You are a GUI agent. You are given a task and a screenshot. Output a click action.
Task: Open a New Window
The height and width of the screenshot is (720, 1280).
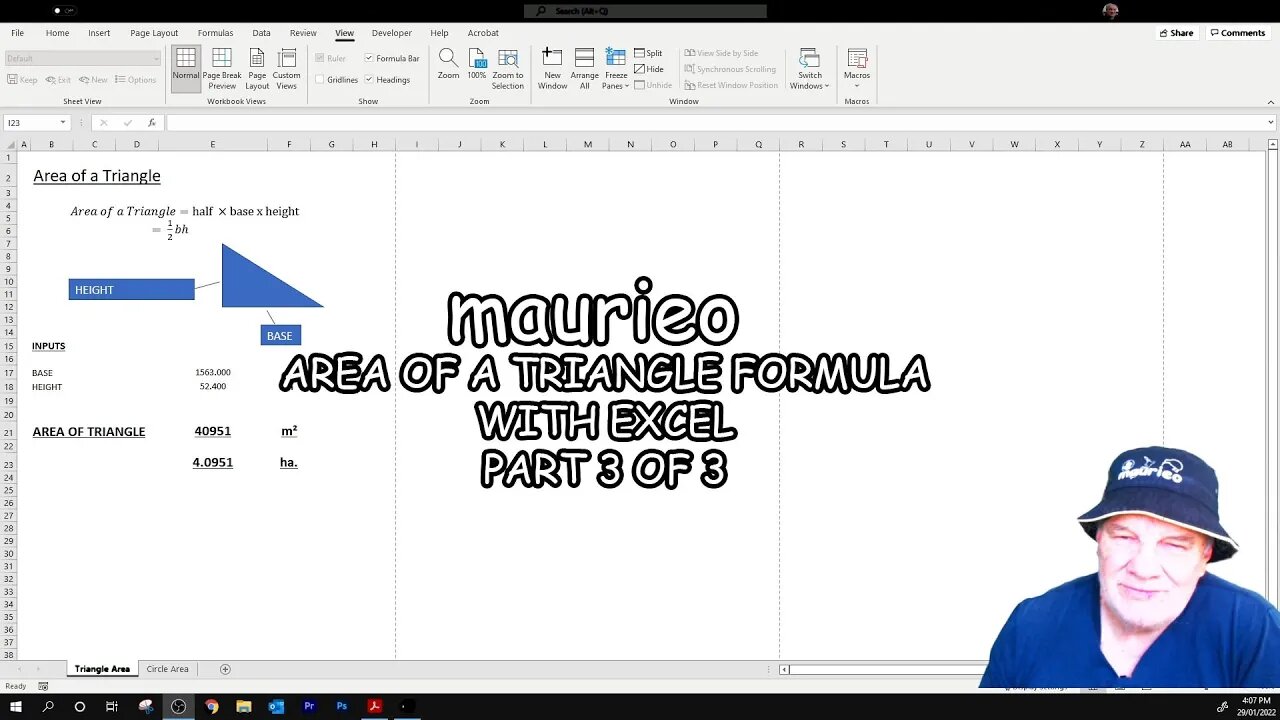point(552,69)
